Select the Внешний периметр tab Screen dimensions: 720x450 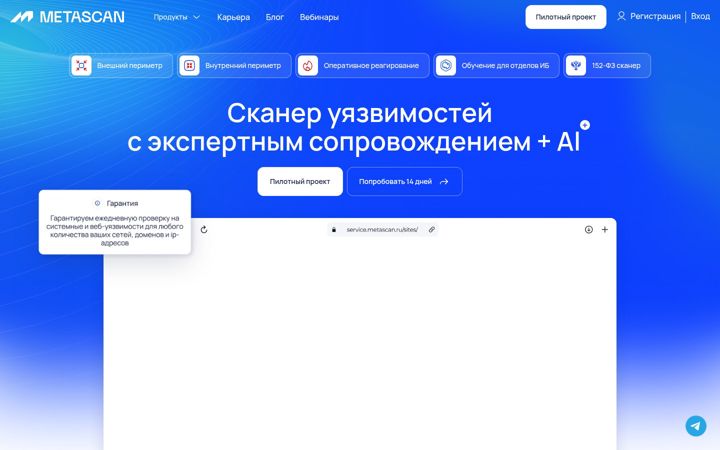click(121, 65)
